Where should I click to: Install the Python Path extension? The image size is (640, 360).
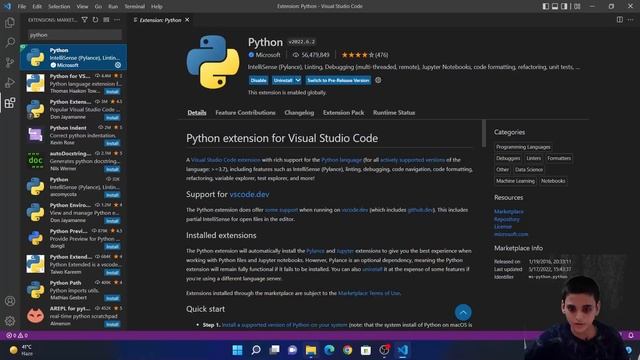(112, 298)
